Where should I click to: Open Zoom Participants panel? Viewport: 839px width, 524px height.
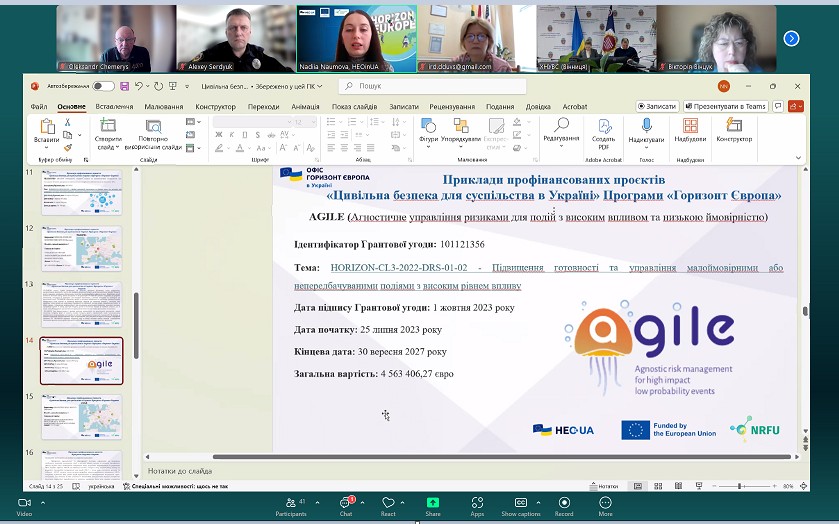(291, 507)
